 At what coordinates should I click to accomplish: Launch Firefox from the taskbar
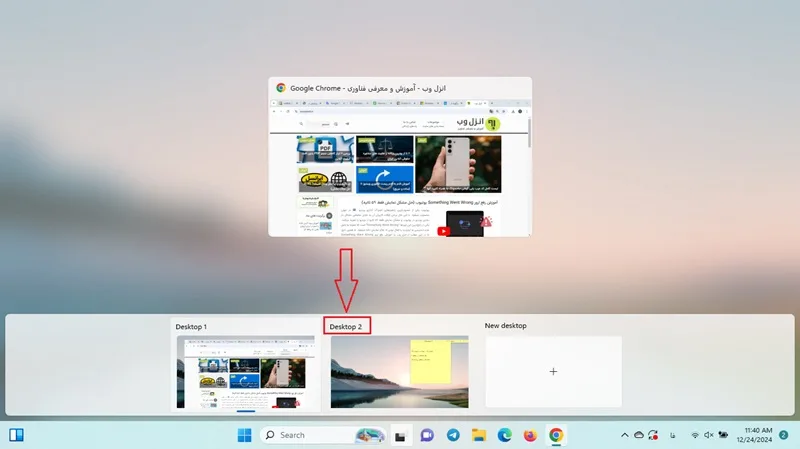click(530, 435)
